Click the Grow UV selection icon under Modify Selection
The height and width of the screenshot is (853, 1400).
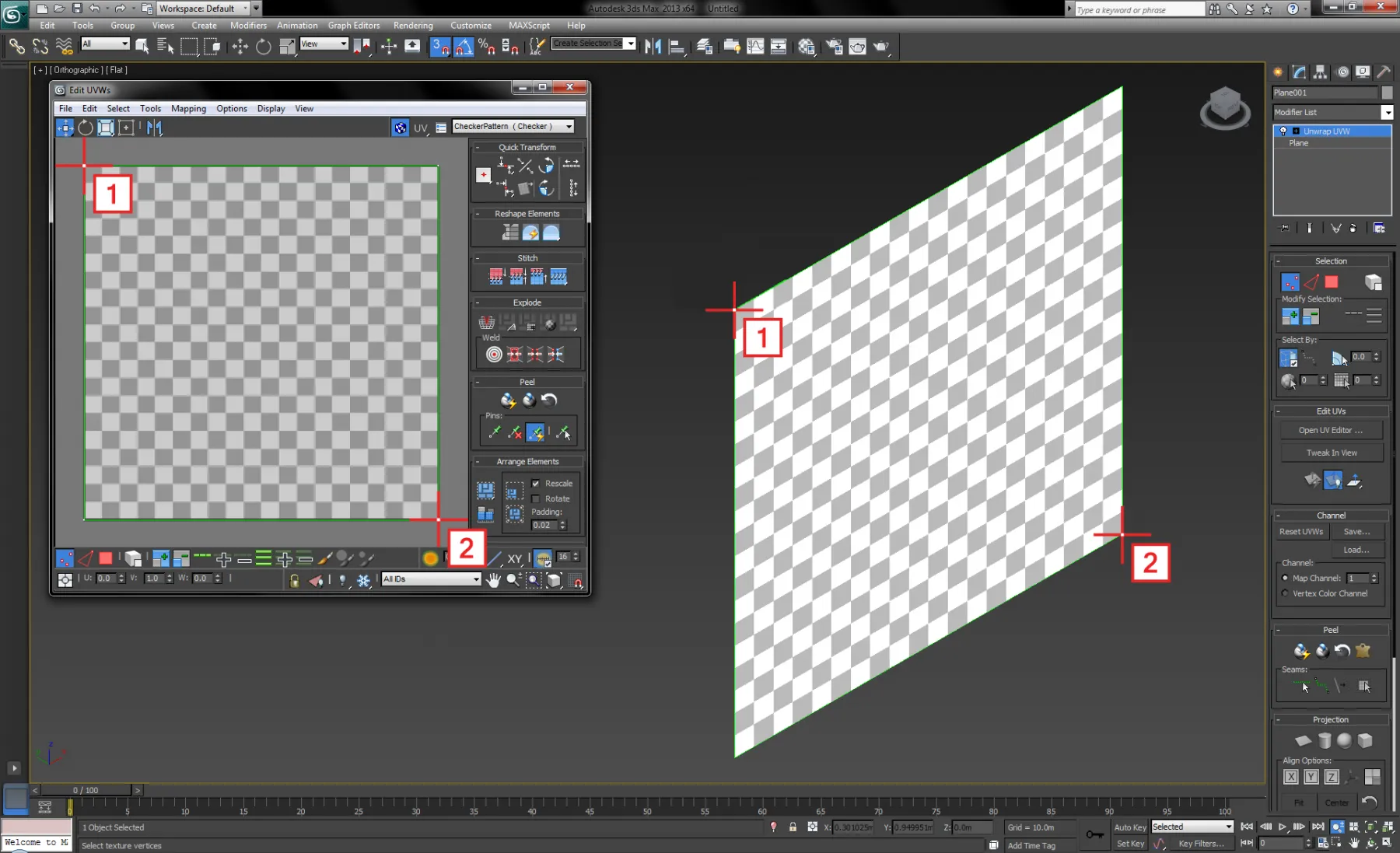coord(1290,316)
